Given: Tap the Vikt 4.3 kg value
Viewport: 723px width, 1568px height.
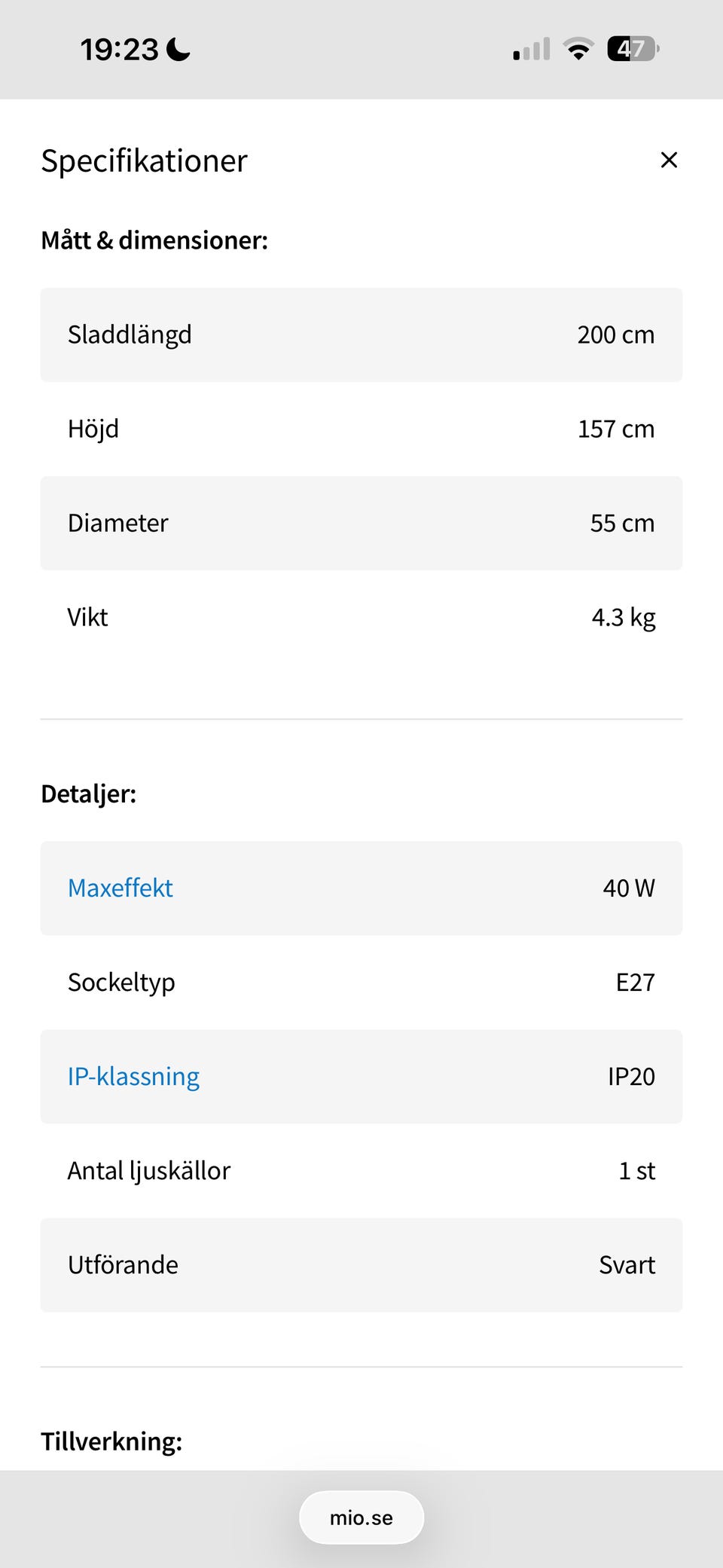Looking at the screenshot, I should click(x=623, y=617).
